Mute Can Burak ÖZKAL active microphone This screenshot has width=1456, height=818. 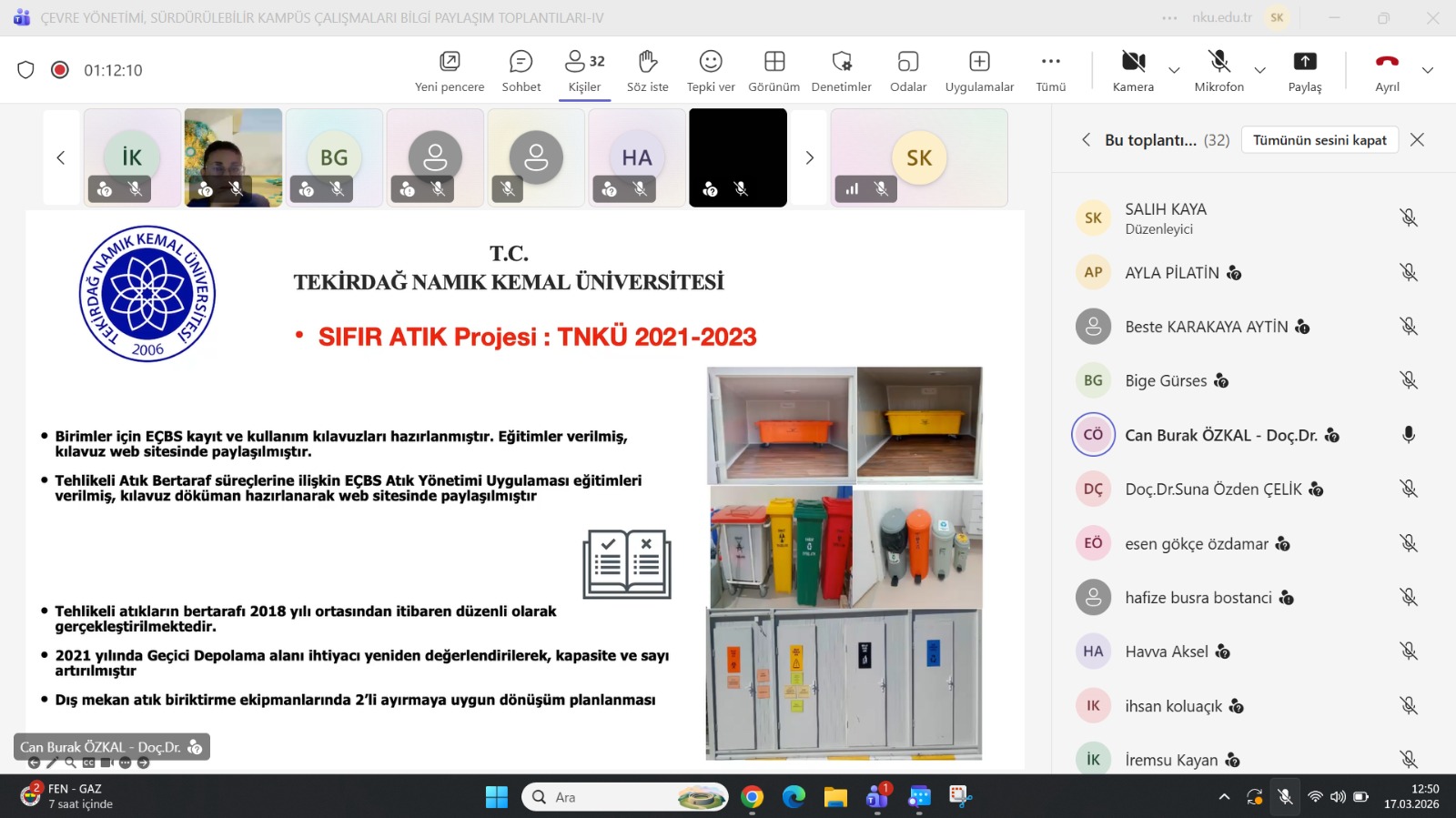tap(1409, 435)
